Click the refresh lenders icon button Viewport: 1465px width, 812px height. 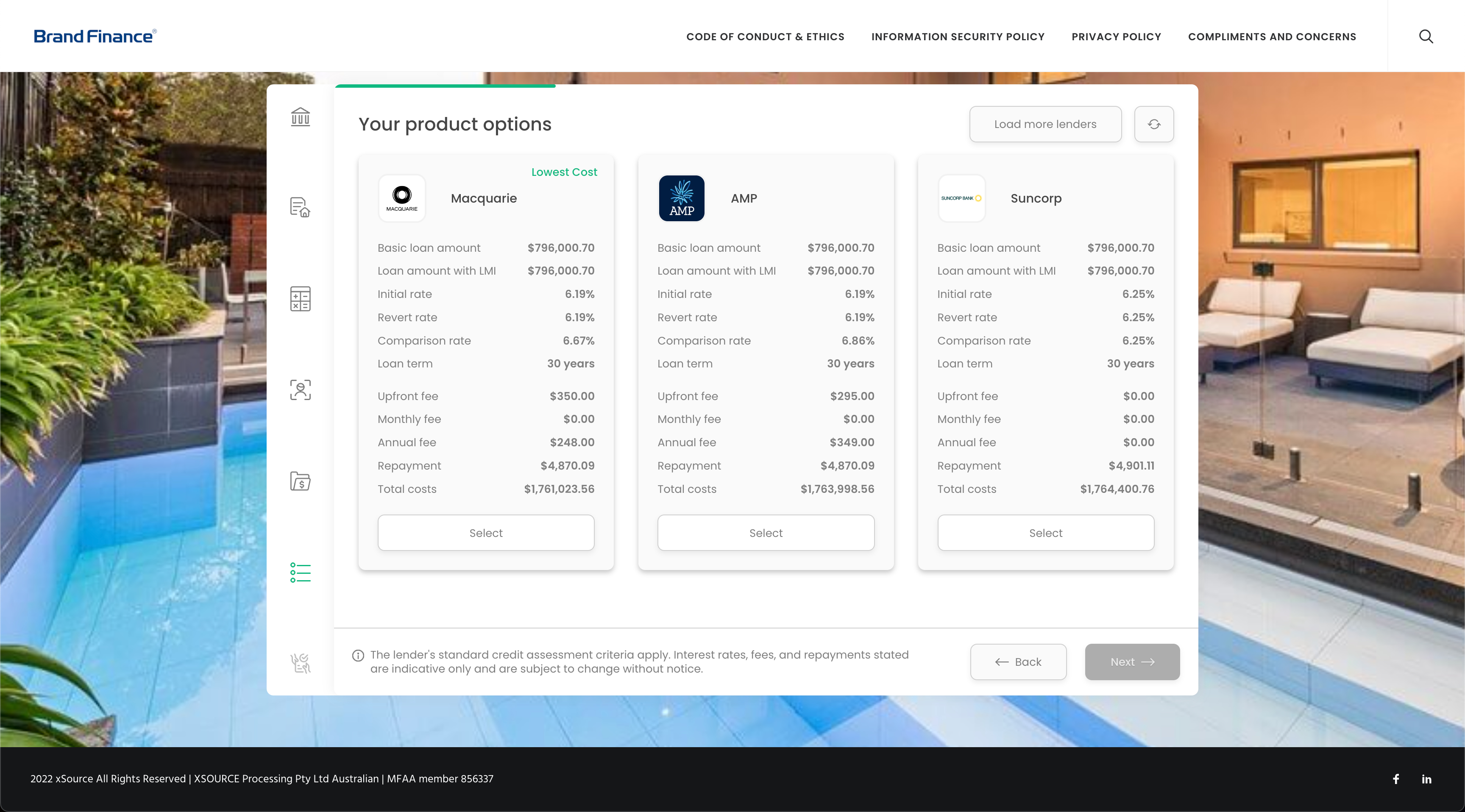pyautogui.click(x=1154, y=124)
